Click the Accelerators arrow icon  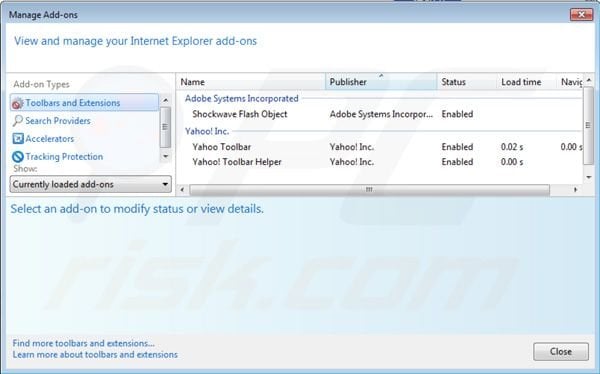point(18,139)
